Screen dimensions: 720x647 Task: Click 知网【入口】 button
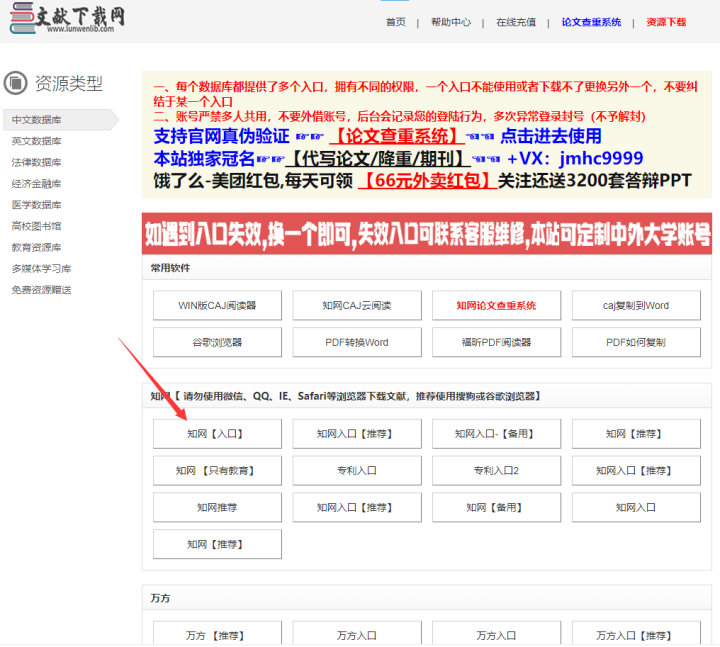tap(217, 434)
